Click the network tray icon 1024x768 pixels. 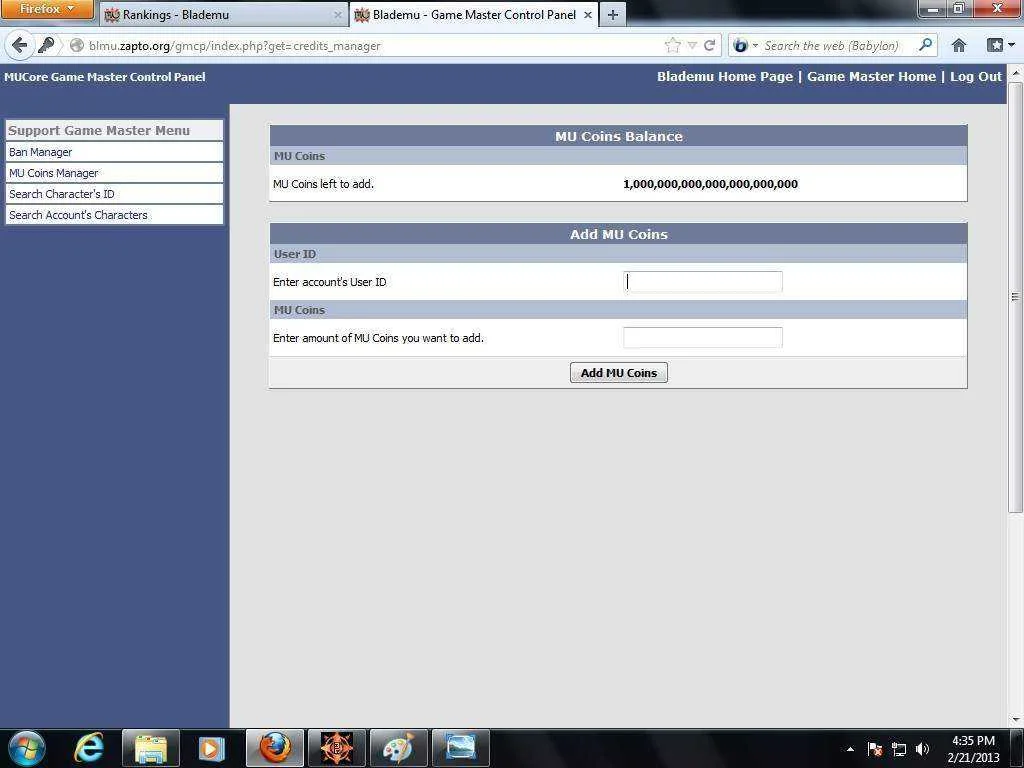coord(899,749)
